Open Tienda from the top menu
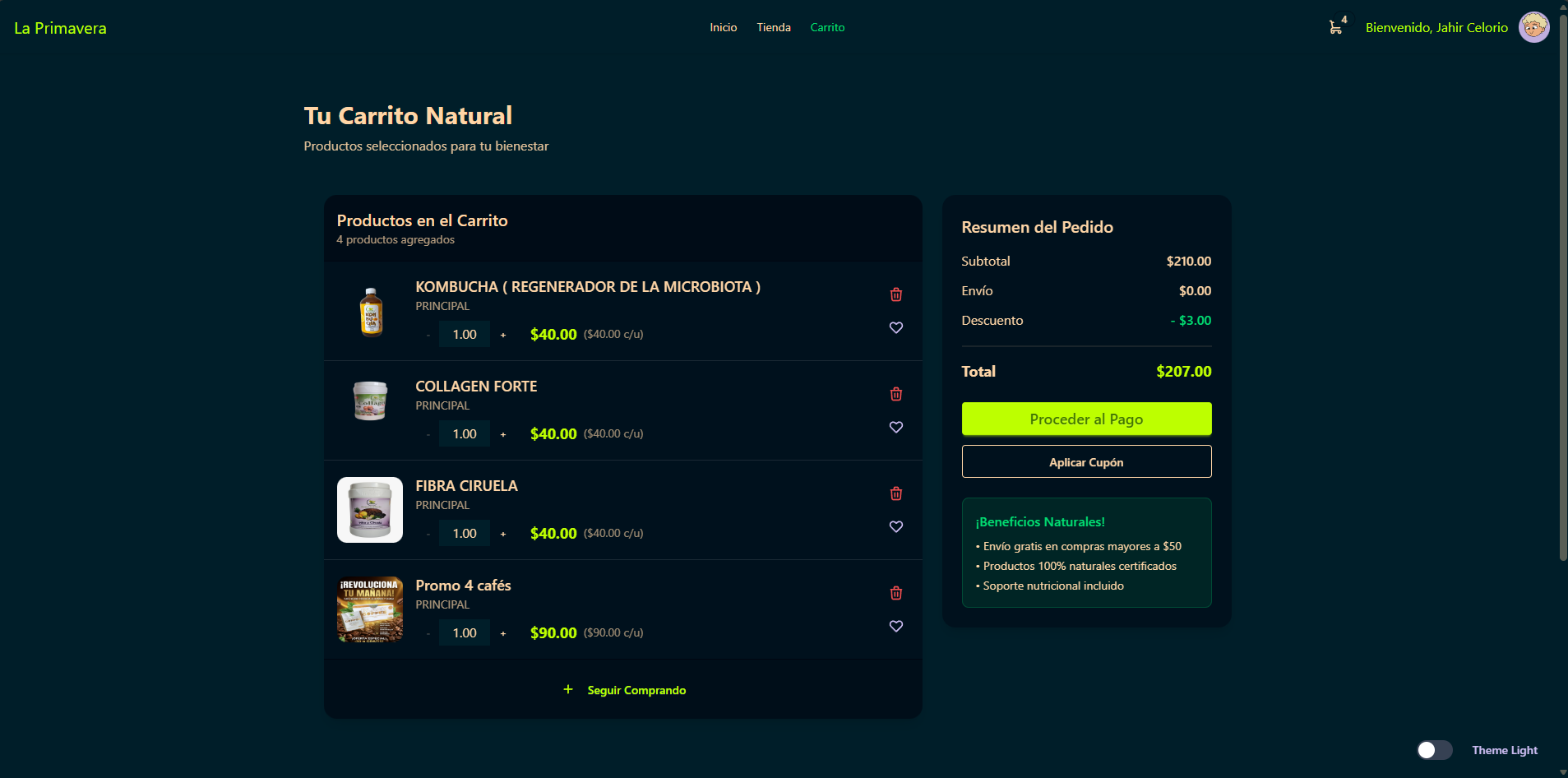Screen dimensions: 1568x778 (x=773, y=27)
